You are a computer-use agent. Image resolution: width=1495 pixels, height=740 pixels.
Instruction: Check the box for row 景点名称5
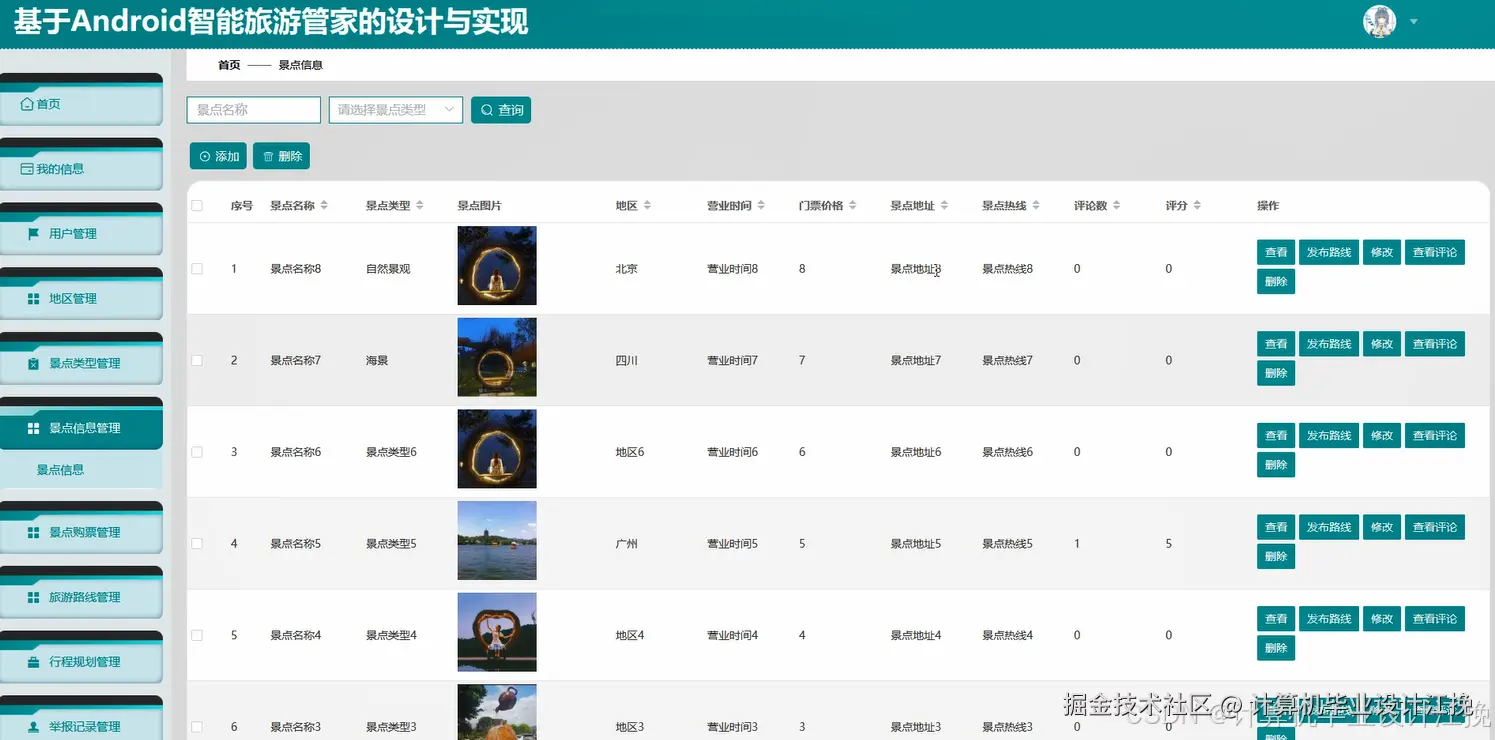click(197, 544)
